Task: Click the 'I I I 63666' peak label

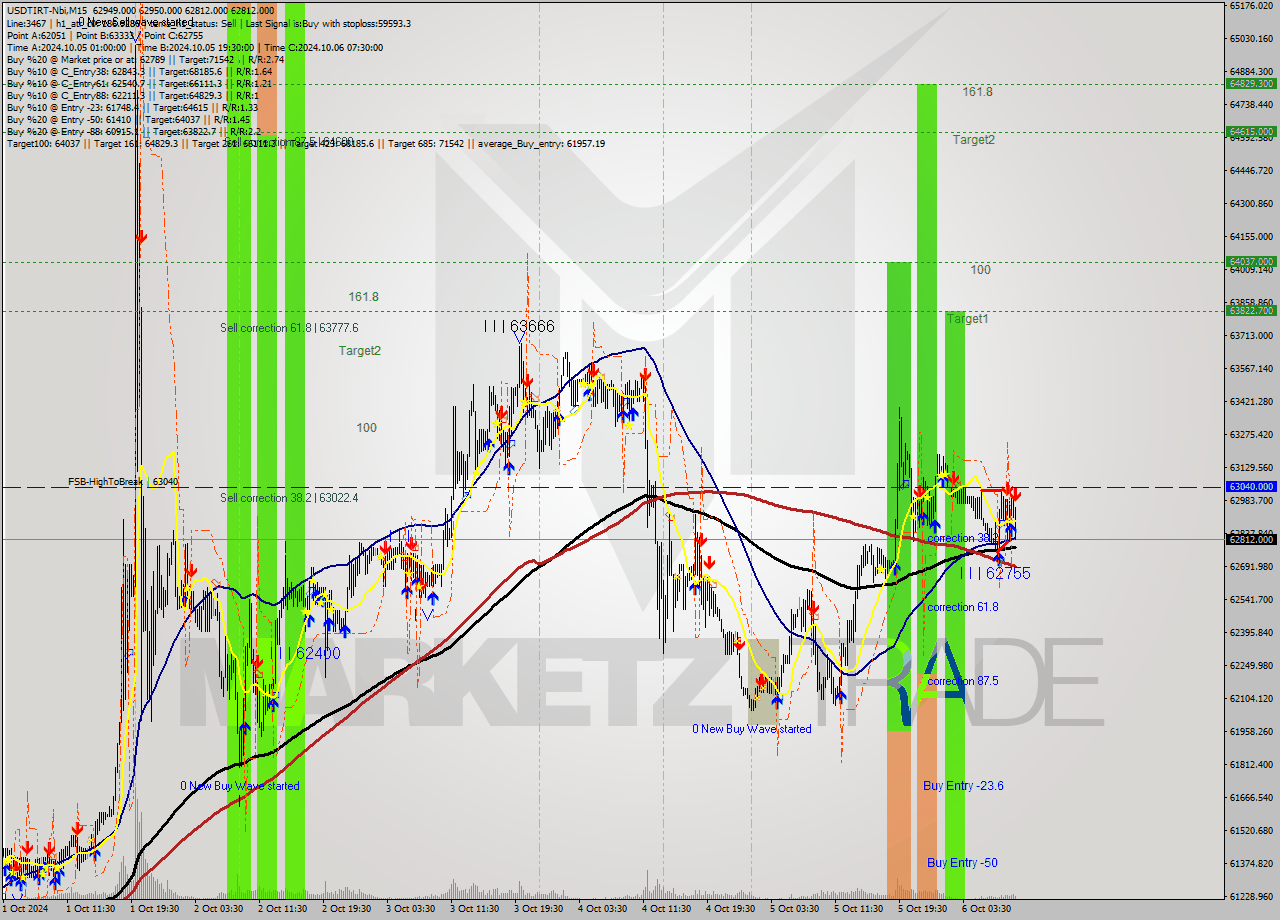Action: coord(518,326)
